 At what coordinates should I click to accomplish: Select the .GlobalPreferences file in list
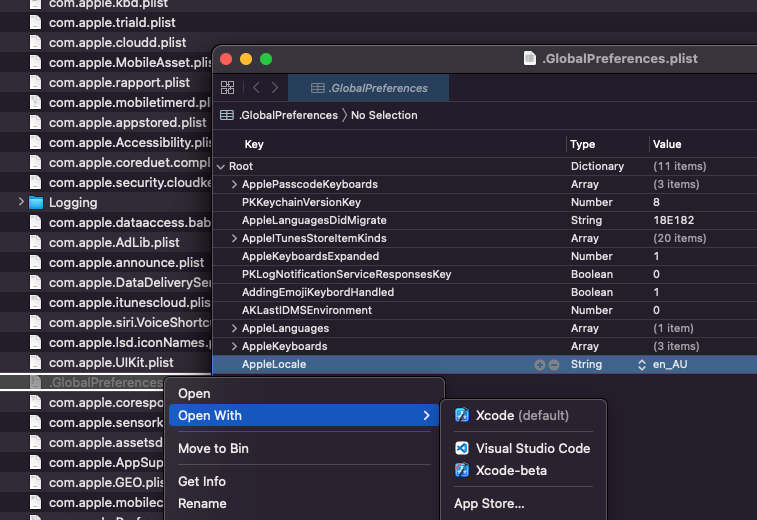click(106, 382)
